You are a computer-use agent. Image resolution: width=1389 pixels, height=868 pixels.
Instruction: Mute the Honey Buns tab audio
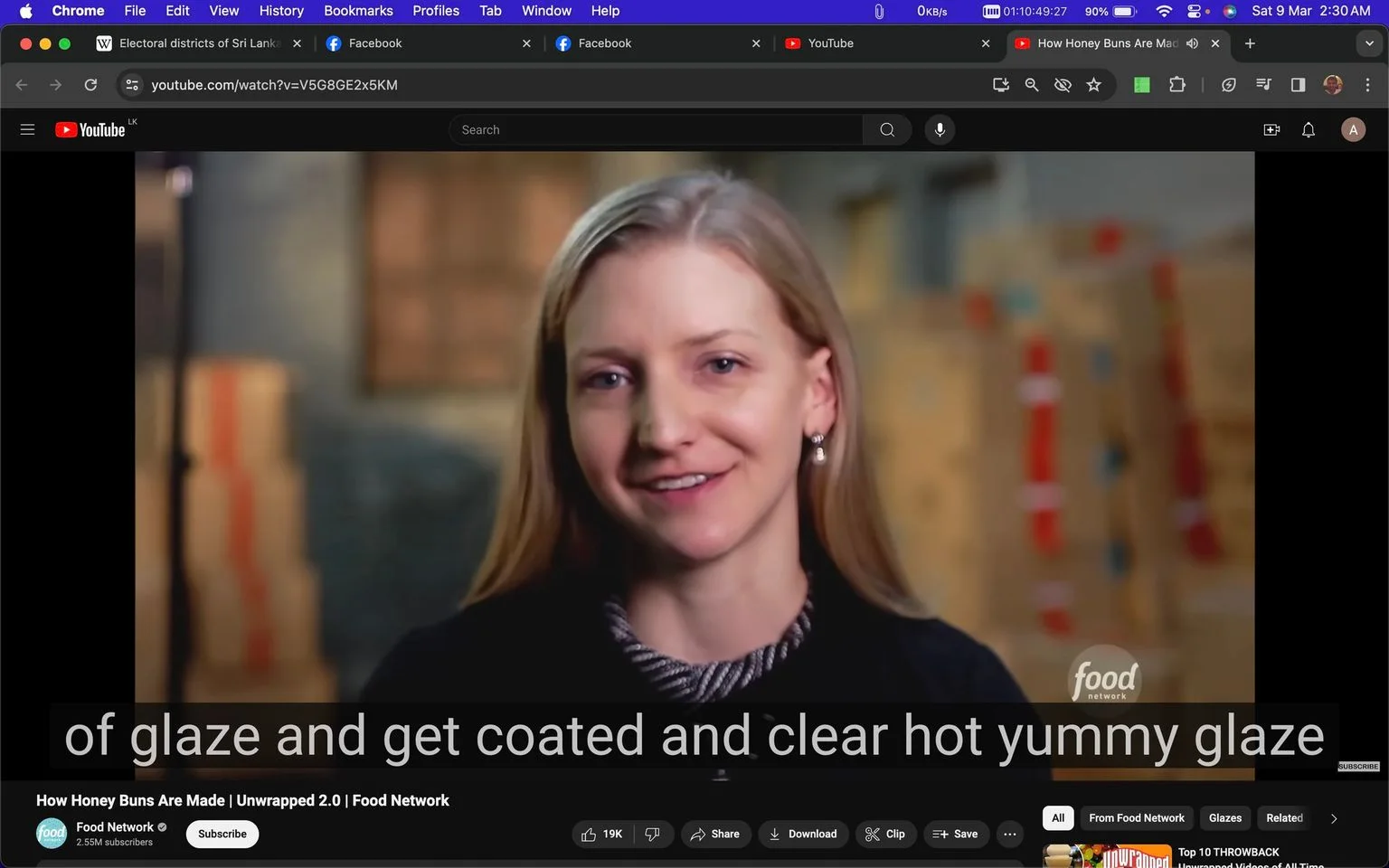click(1192, 43)
